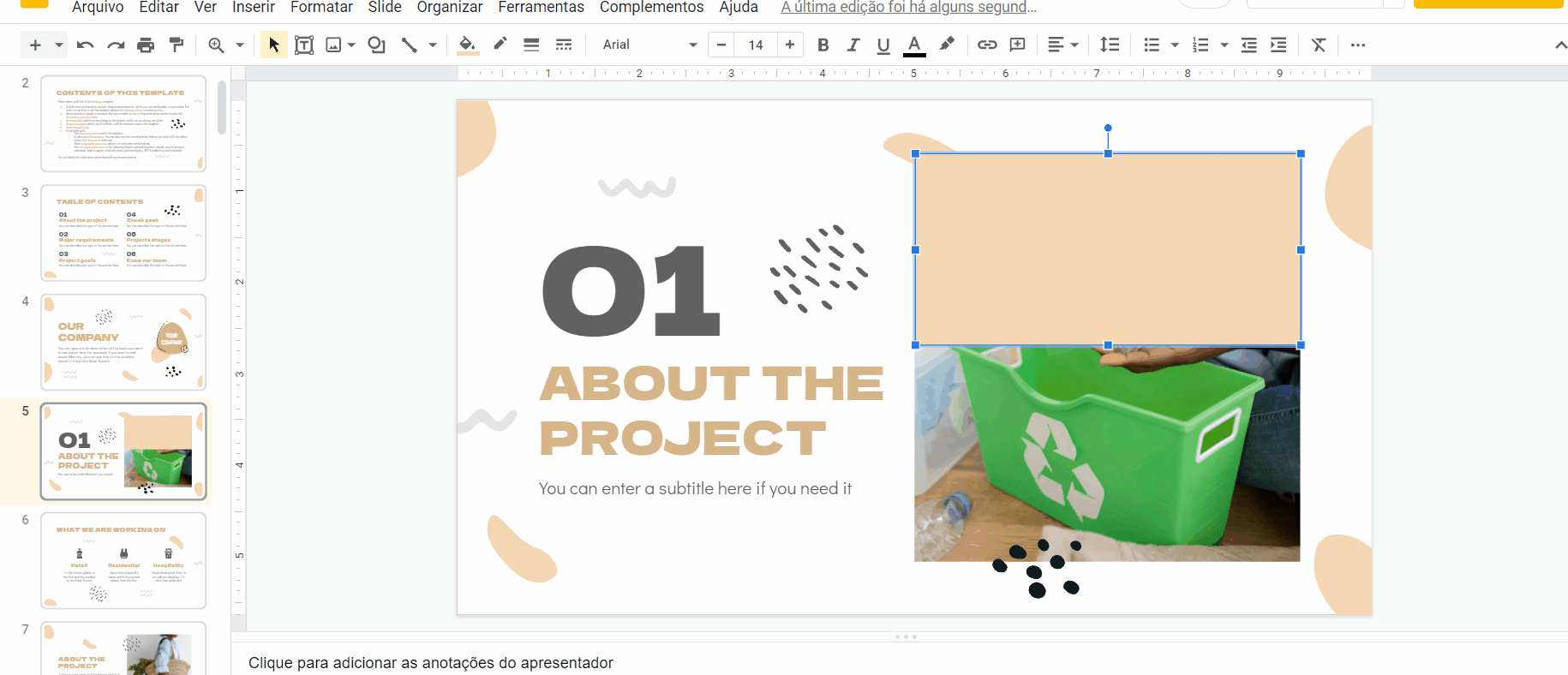The height and width of the screenshot is (675, 1568).
Task: Toggle the numbered list
Action: point(1200,45)
